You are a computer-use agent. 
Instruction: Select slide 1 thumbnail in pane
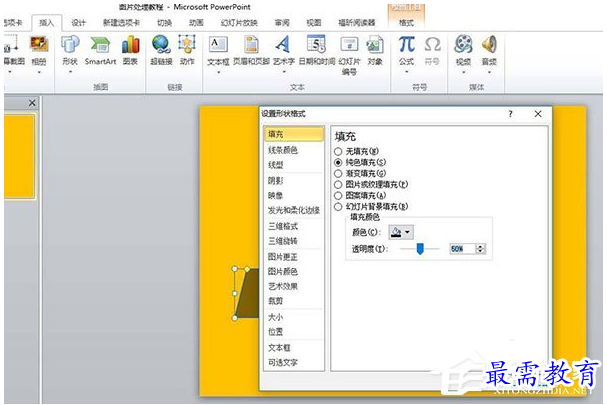point(19,156)
